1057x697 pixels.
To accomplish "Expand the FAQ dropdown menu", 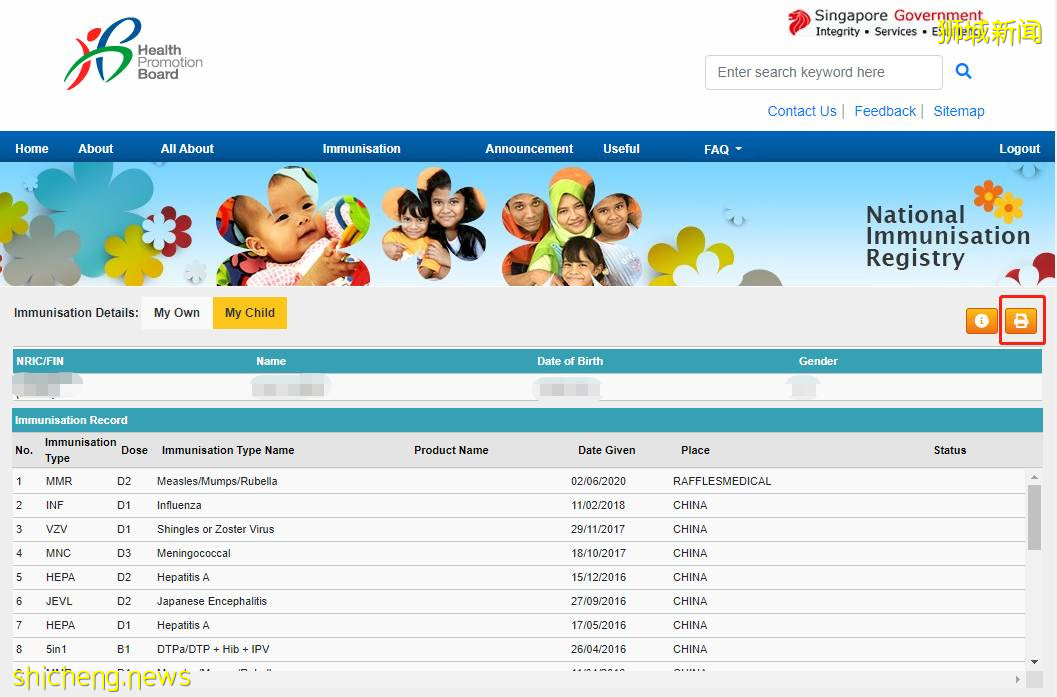I will point(722,149).
